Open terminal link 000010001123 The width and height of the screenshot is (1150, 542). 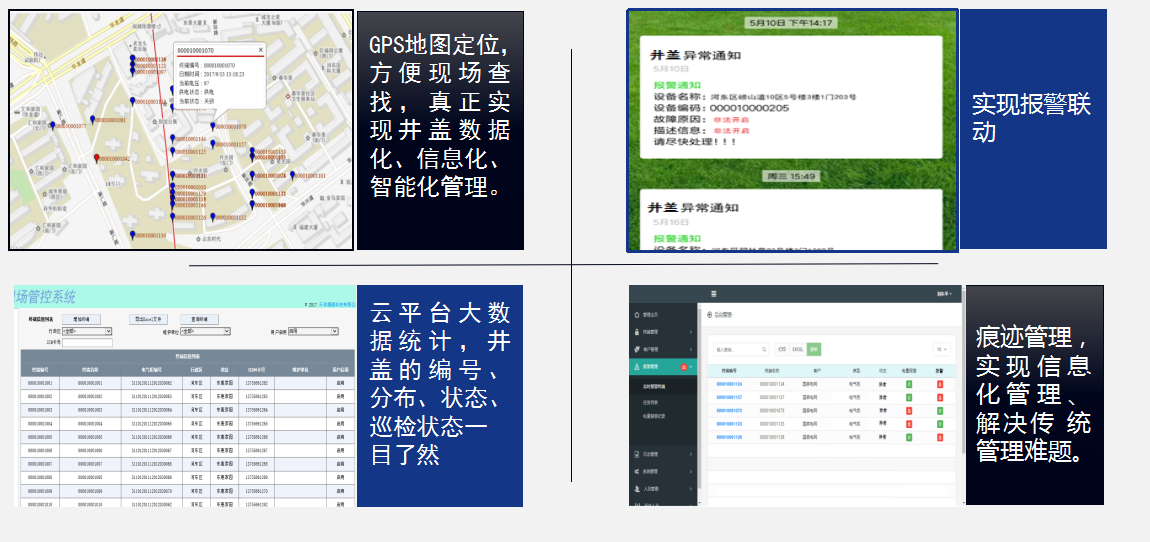[729, 424]
